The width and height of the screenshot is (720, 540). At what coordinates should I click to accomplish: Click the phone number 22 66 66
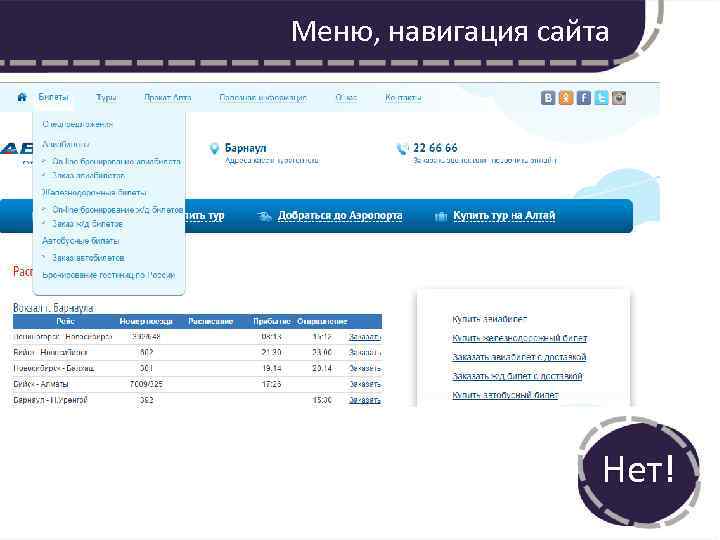(x=435, y=148)
